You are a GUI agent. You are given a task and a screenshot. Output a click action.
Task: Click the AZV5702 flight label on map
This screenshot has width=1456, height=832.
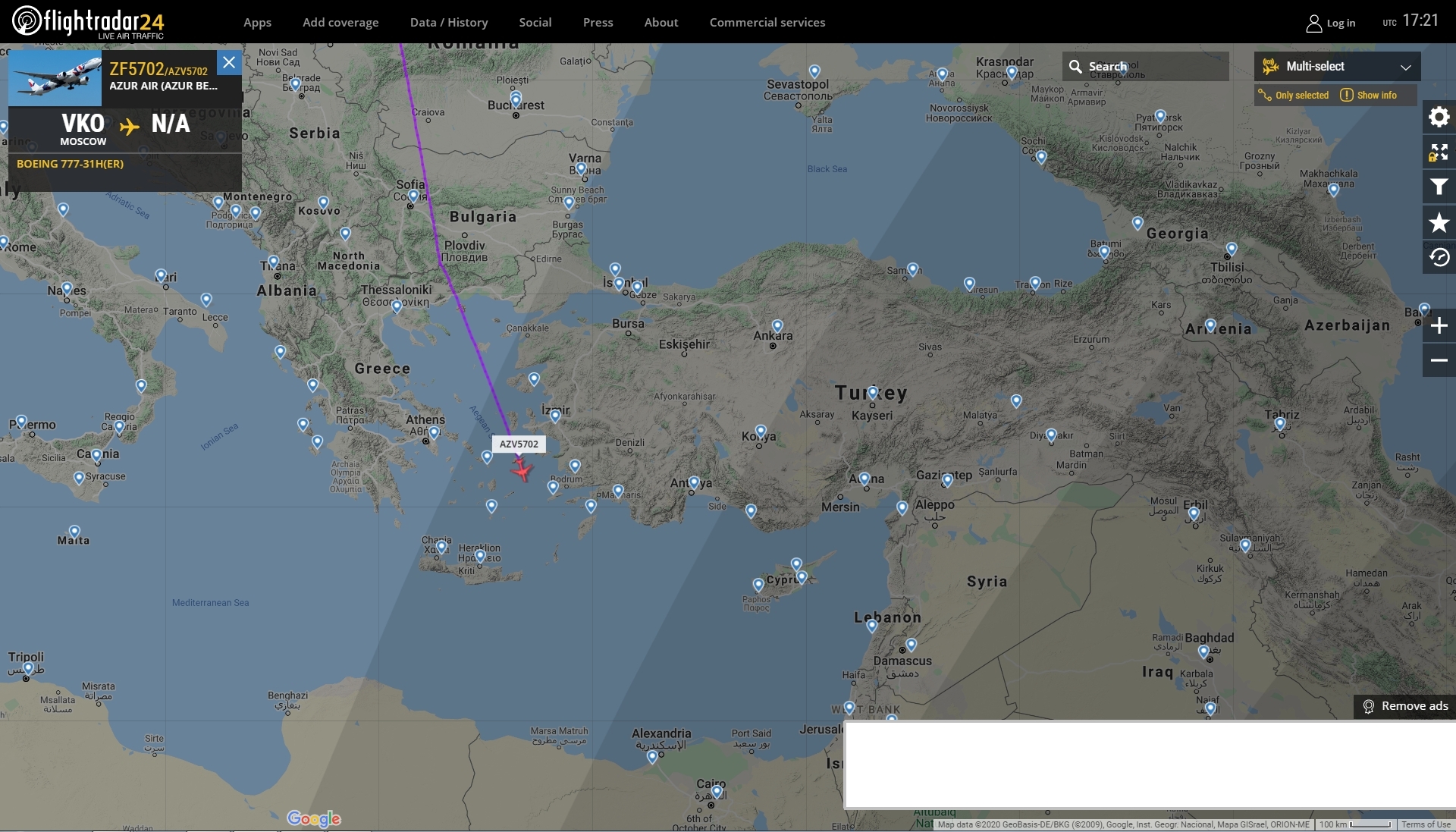(519, 444)
